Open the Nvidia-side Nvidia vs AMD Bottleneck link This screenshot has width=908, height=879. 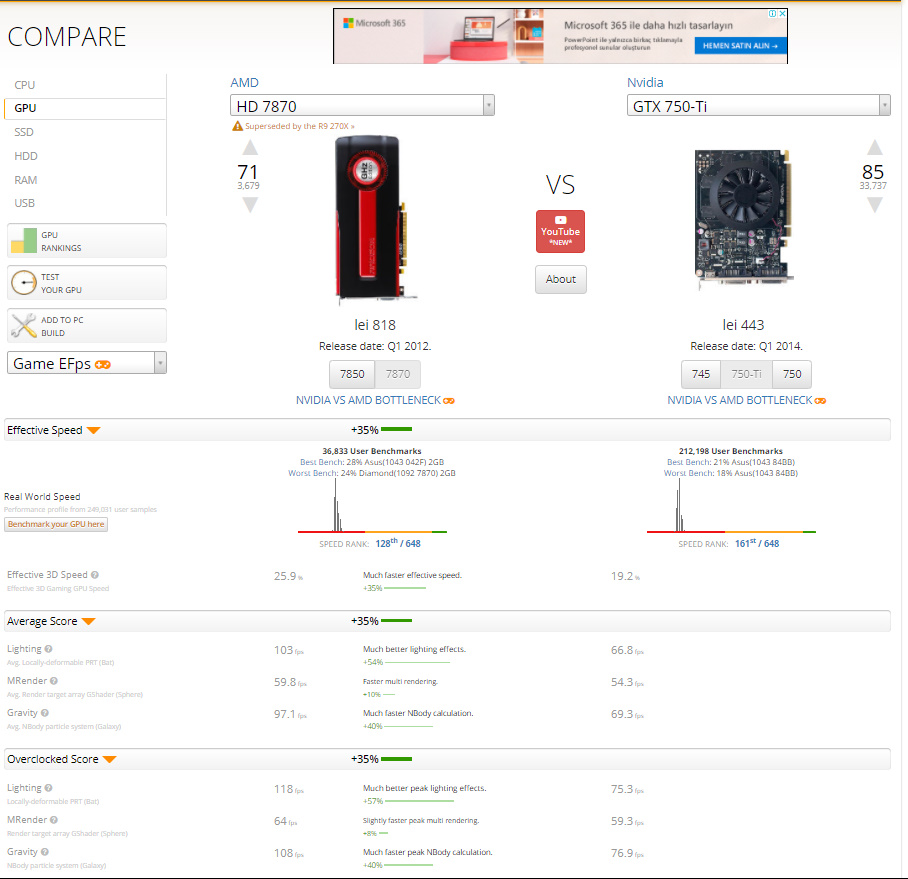point(739,401)
